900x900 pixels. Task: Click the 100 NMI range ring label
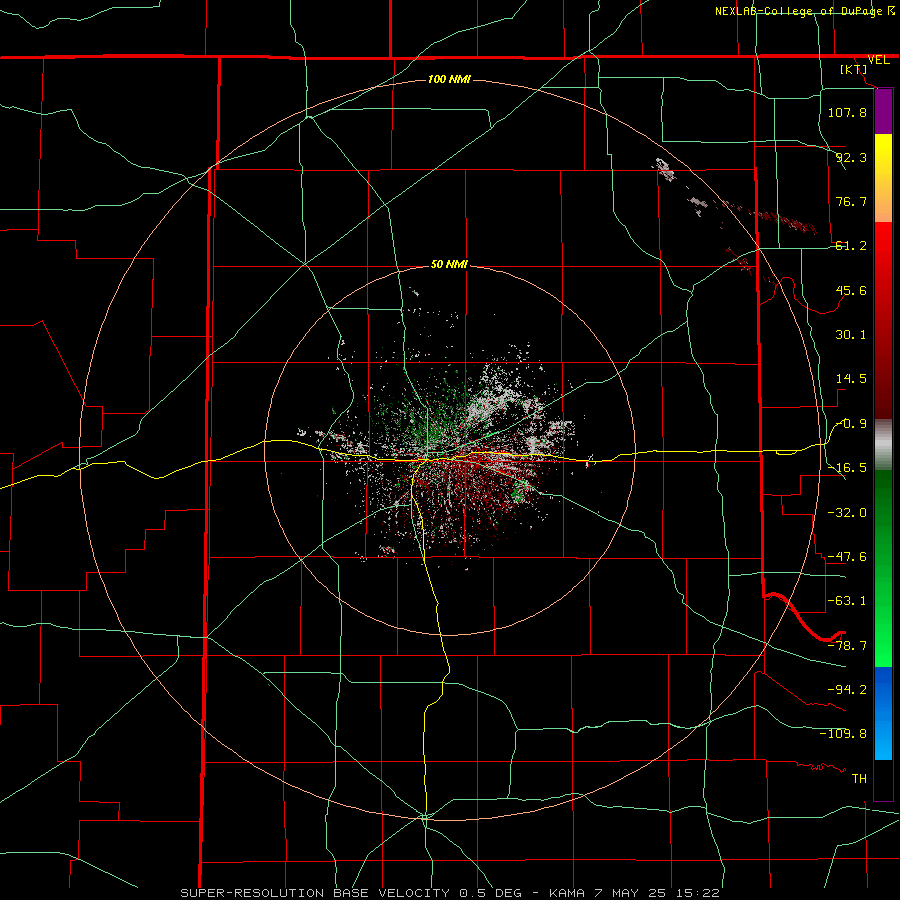449,79
